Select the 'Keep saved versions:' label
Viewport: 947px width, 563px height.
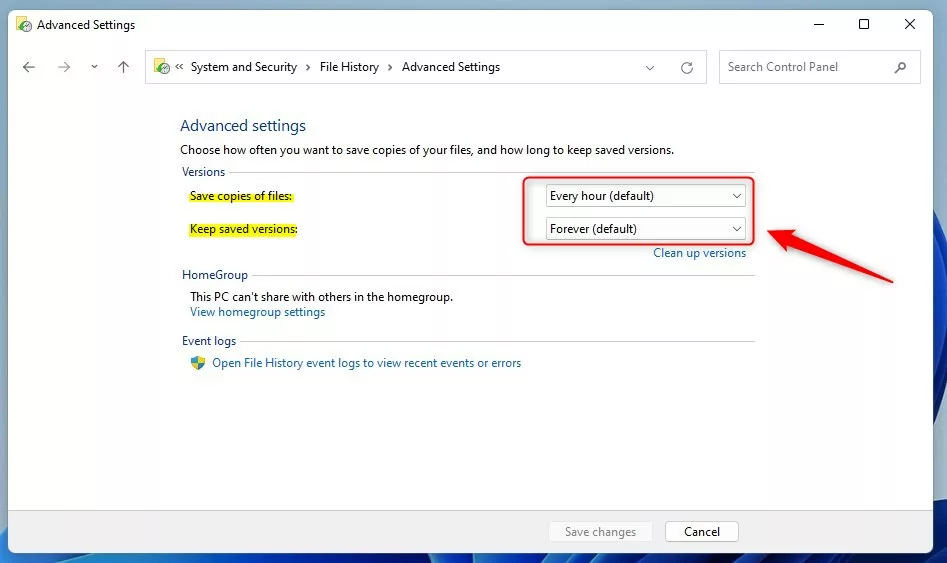point(243,229)
